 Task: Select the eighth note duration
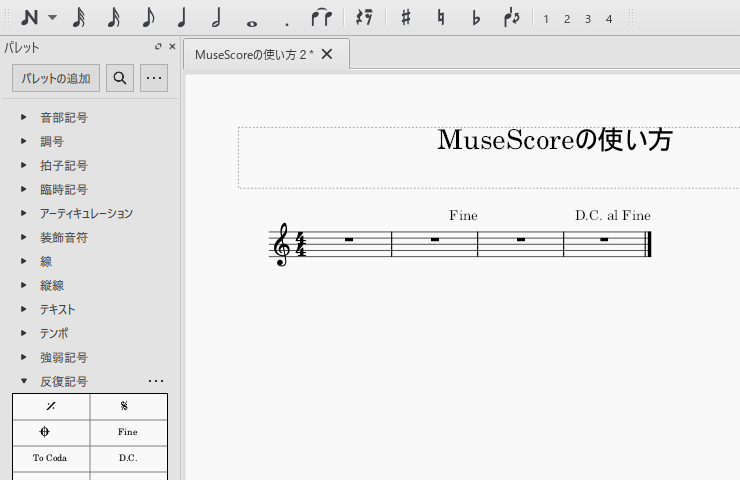tap(148, 18)
